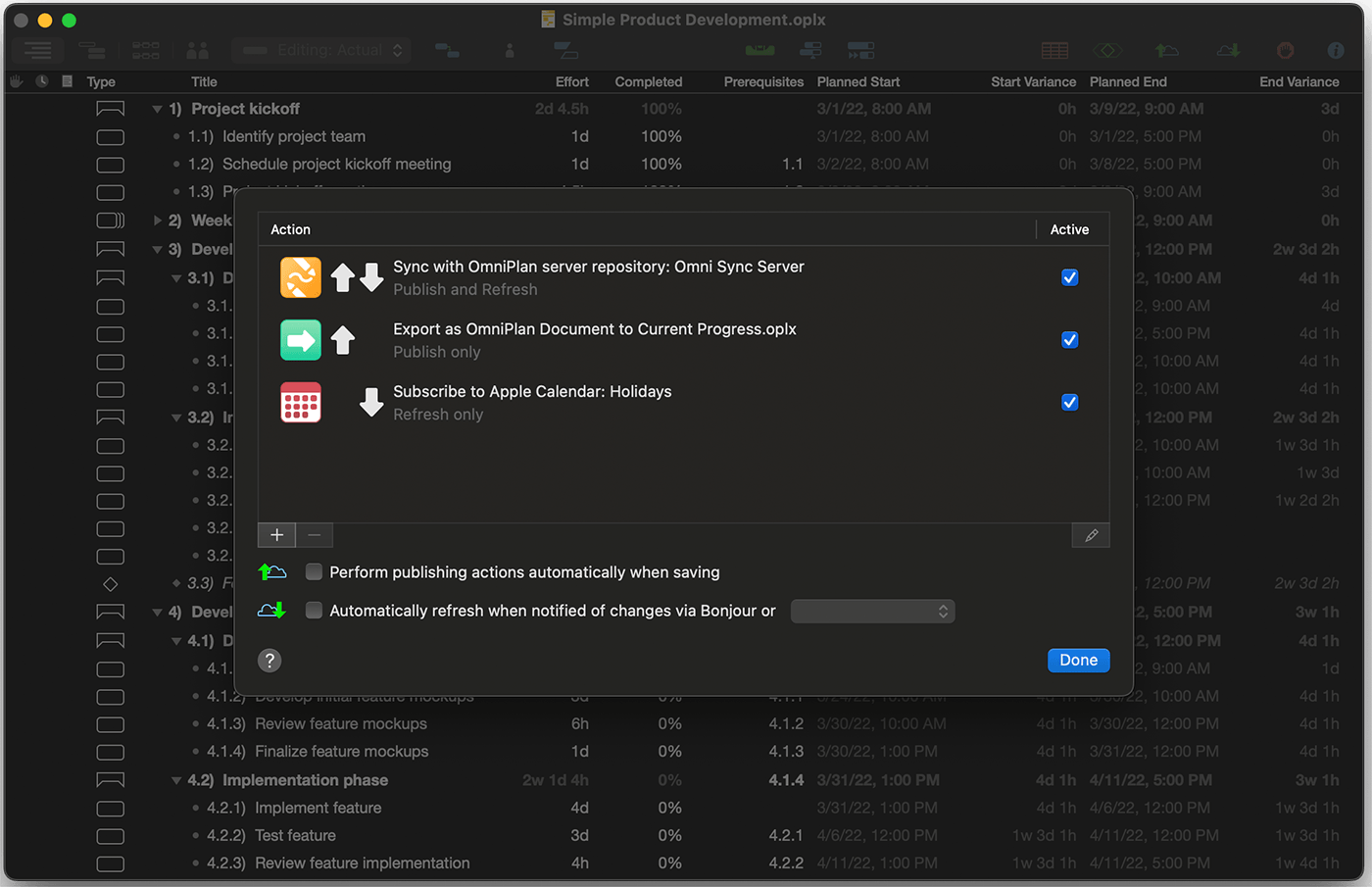This screenshot has width=1372, height=887.
Task: Click the refresh cloud icon beside automatic refresh
Action: pyautogui.click(x=271, y=611)
